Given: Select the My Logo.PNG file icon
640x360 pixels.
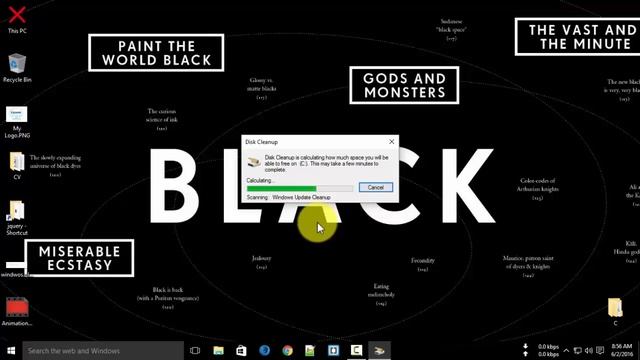Looking at the screenshot, I should (17, 122).
